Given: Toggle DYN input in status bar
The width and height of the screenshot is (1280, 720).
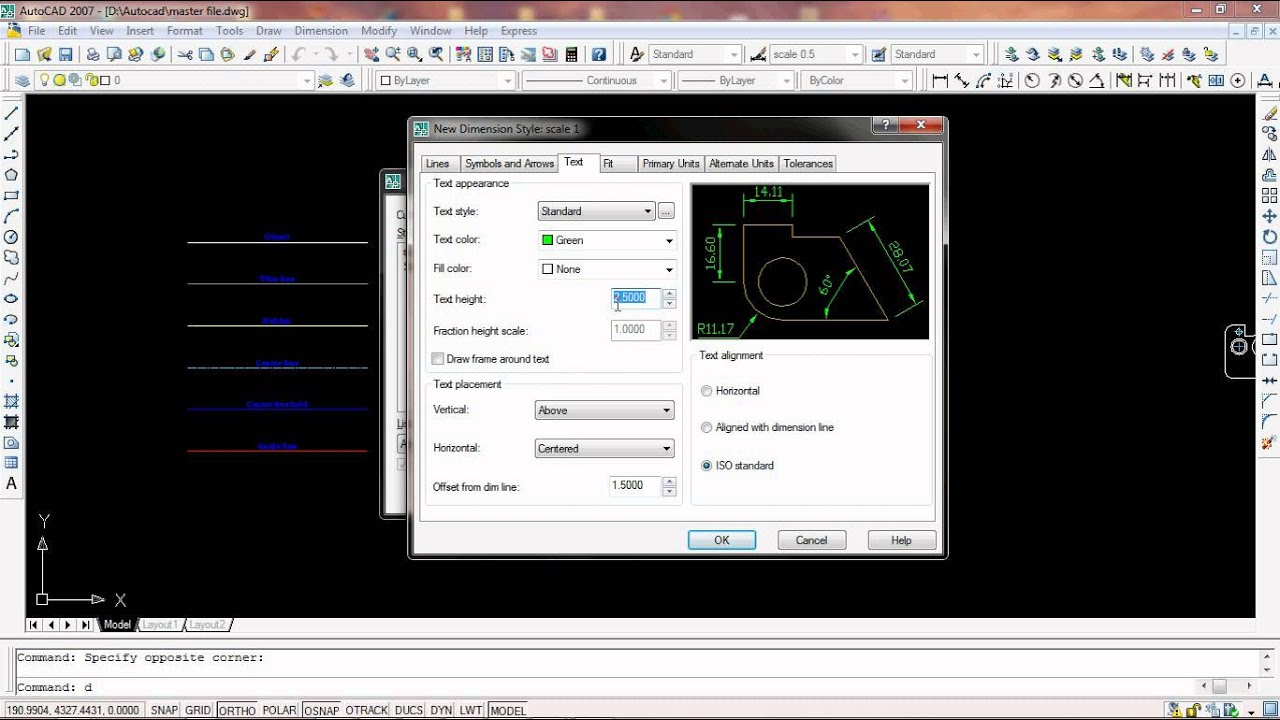Looking at the screenshot, I should (x=441, y=710).
